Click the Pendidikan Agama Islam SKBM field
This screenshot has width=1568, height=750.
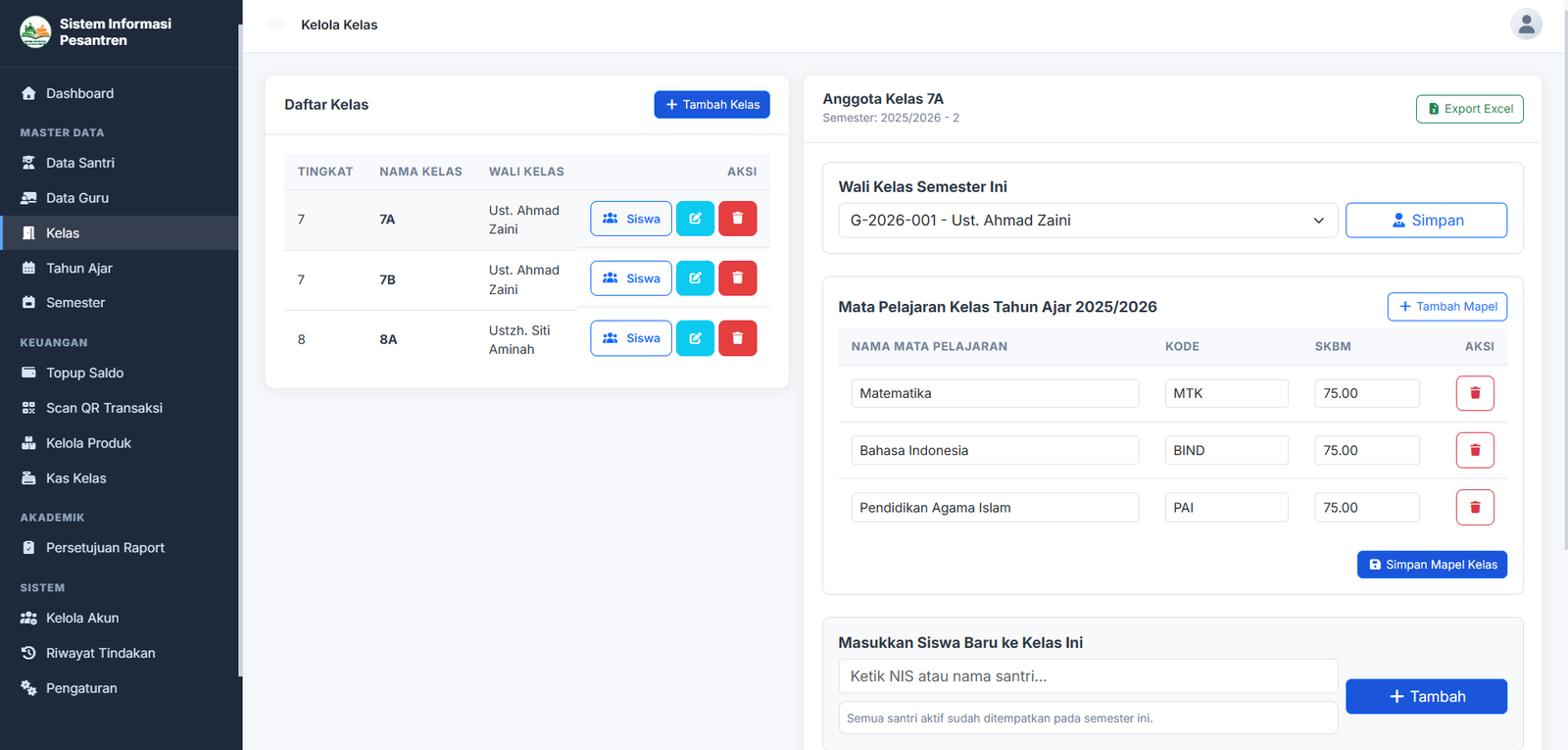pyautogui.click(x=1367, y=507)
